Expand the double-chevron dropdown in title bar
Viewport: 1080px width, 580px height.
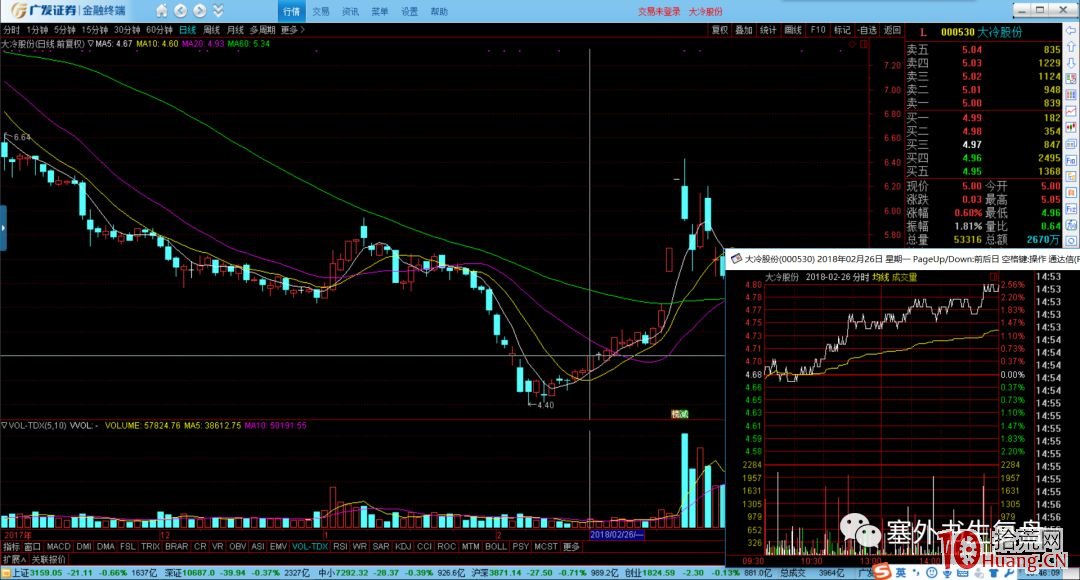coord(218,11)
